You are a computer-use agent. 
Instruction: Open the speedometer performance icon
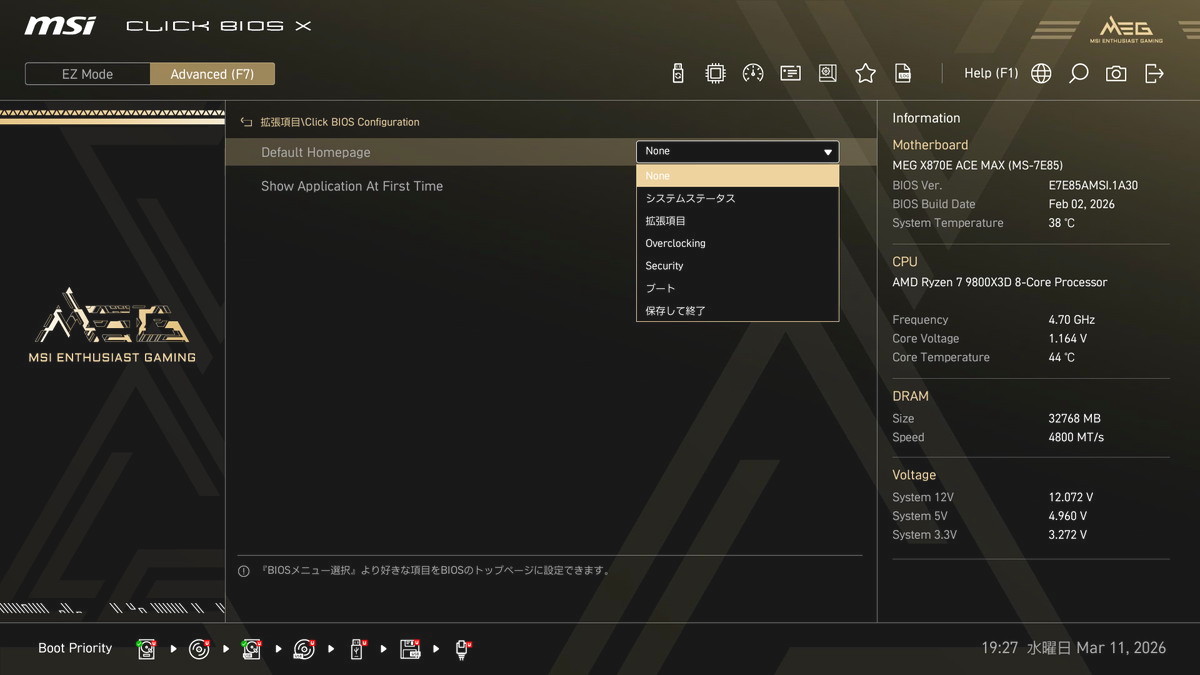click(753, 73)
